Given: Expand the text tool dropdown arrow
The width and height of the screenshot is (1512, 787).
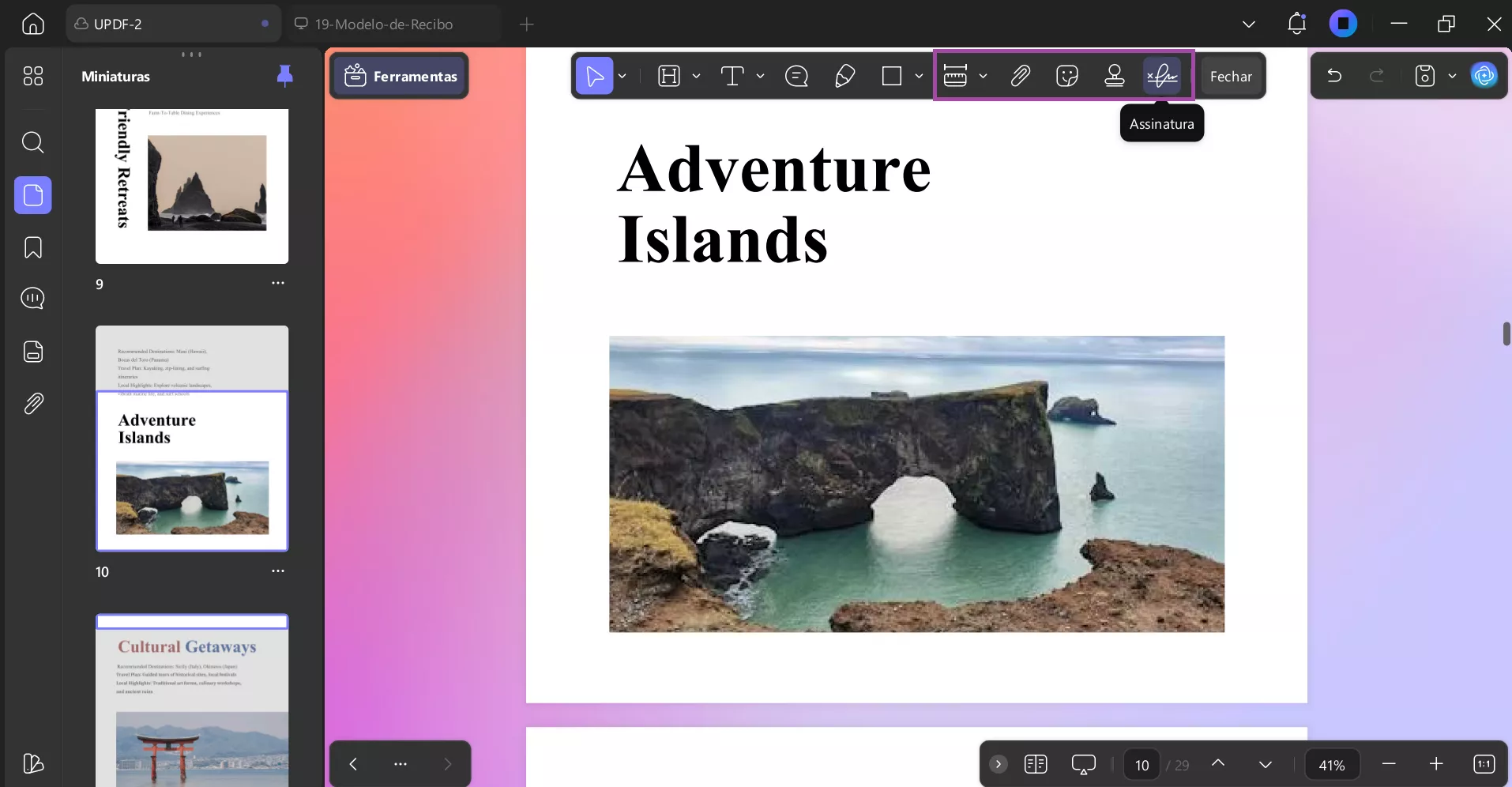Looking at the screenshot, I should click(760, 77).
